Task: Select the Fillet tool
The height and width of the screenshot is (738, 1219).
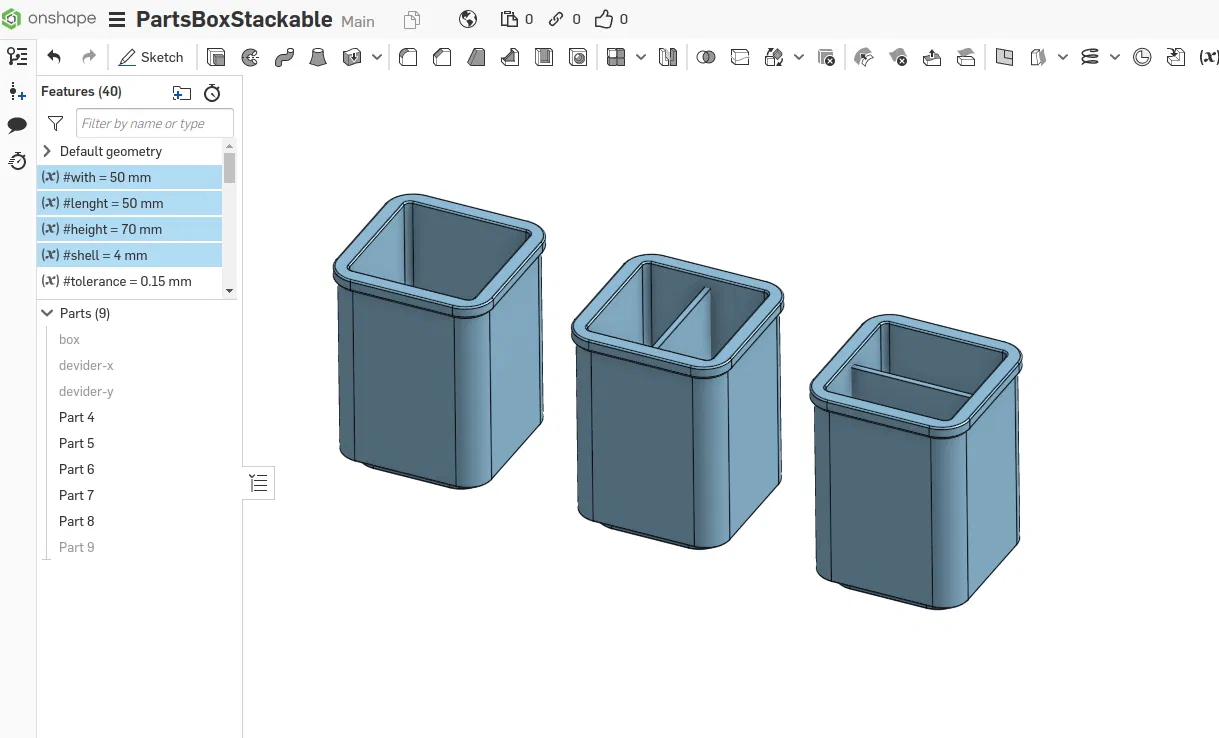Action: coord(408,57)
